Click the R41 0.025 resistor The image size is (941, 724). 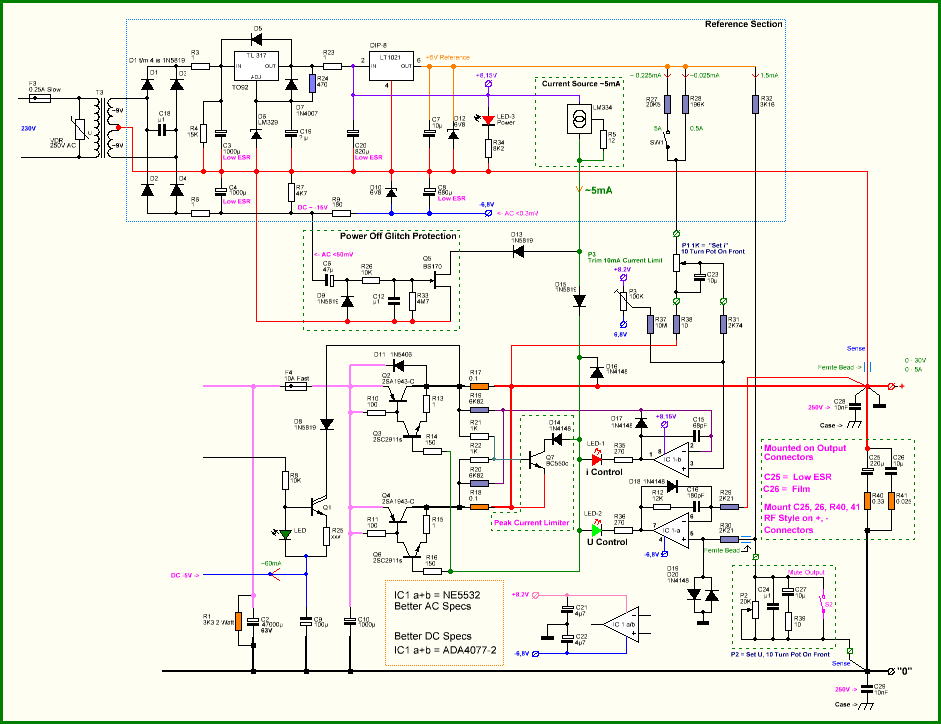coord(891,501)
